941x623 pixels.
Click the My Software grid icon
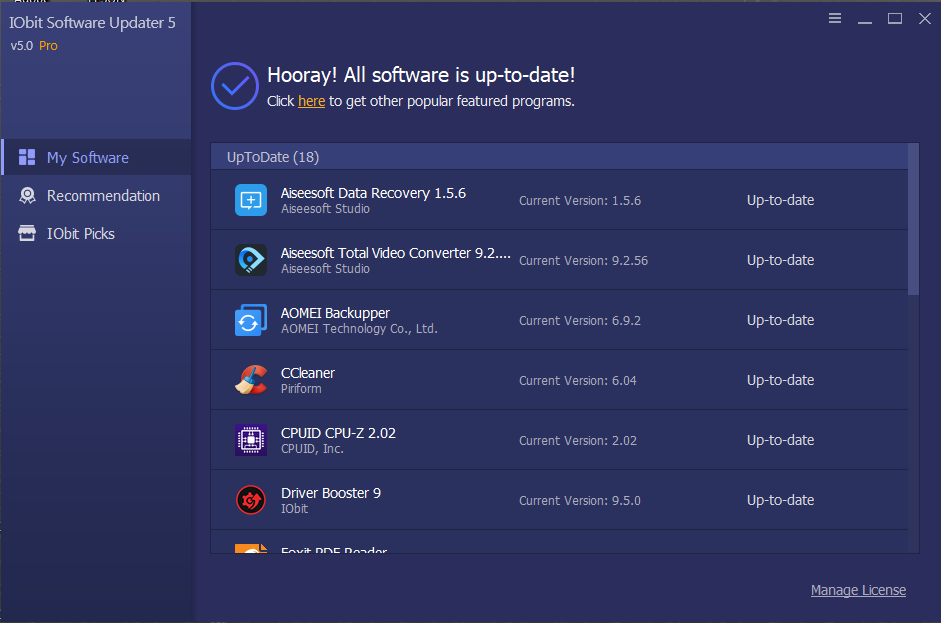(x=27, y=157)
